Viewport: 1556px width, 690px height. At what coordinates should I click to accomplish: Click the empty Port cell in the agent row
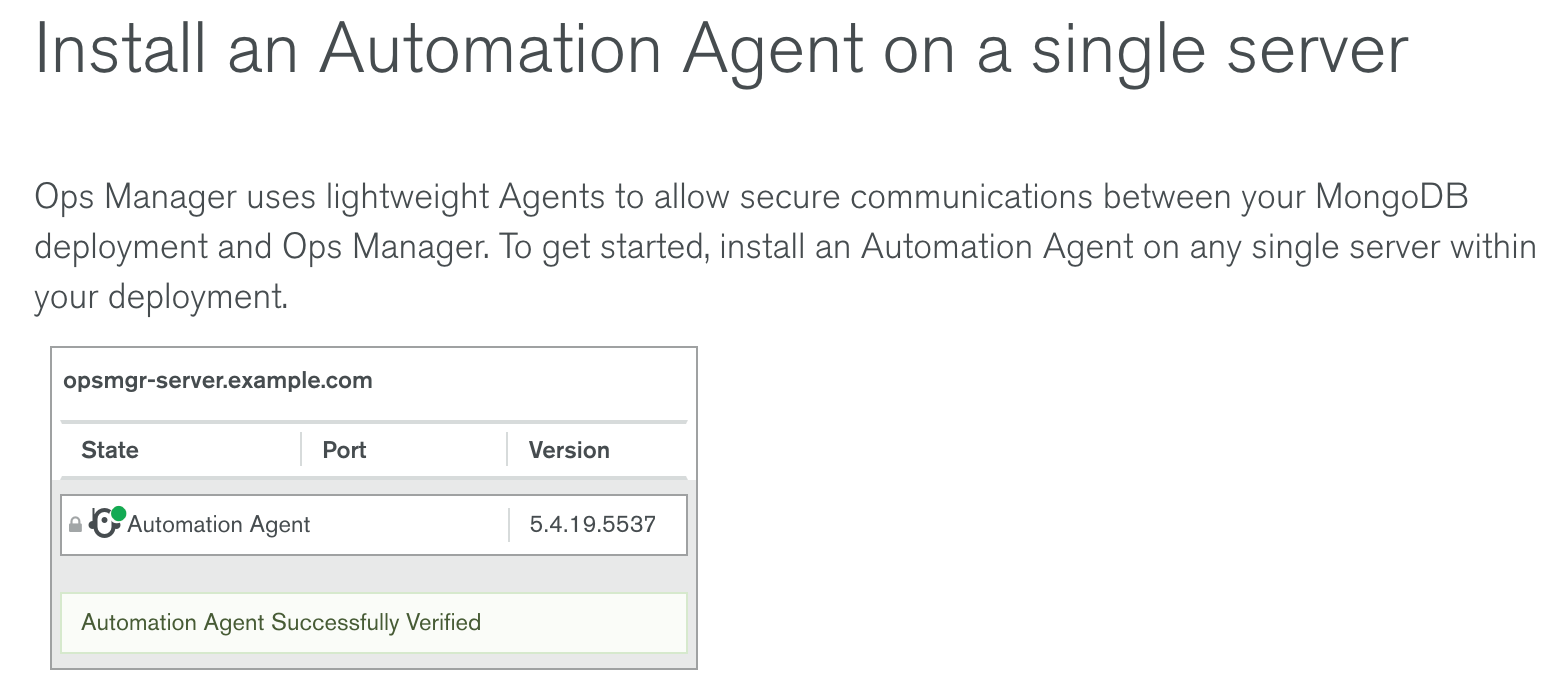(410, 525)
